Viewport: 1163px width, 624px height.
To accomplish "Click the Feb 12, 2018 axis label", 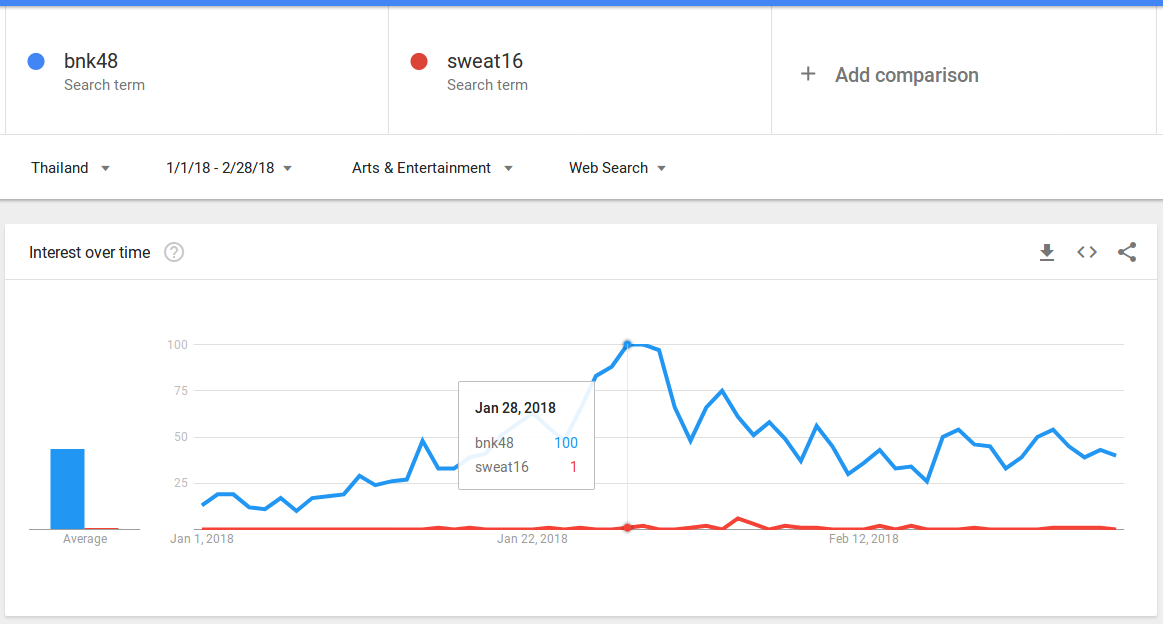I will [864, 539].
